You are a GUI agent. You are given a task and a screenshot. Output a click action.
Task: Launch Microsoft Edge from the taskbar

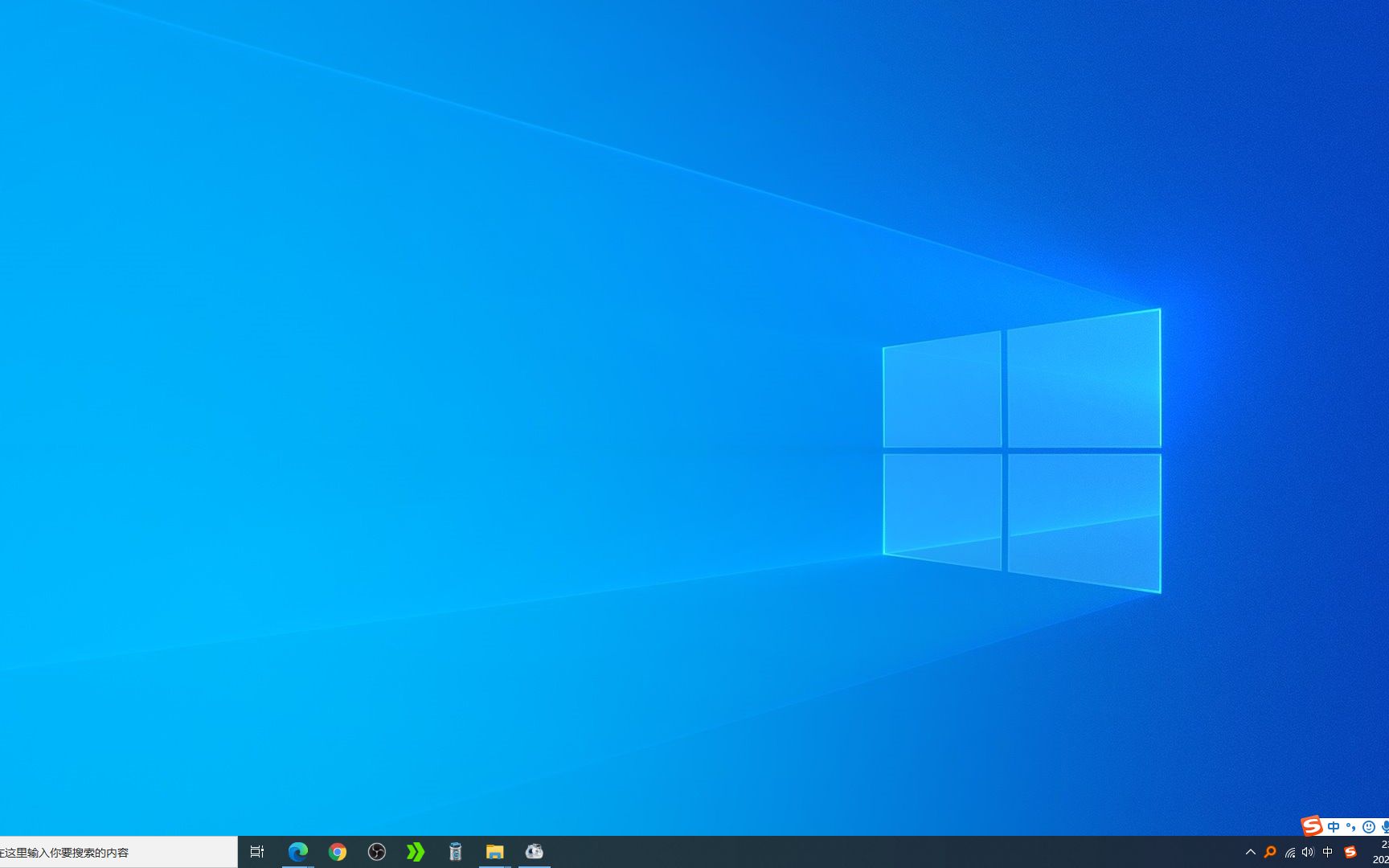[x=298, y=852]
